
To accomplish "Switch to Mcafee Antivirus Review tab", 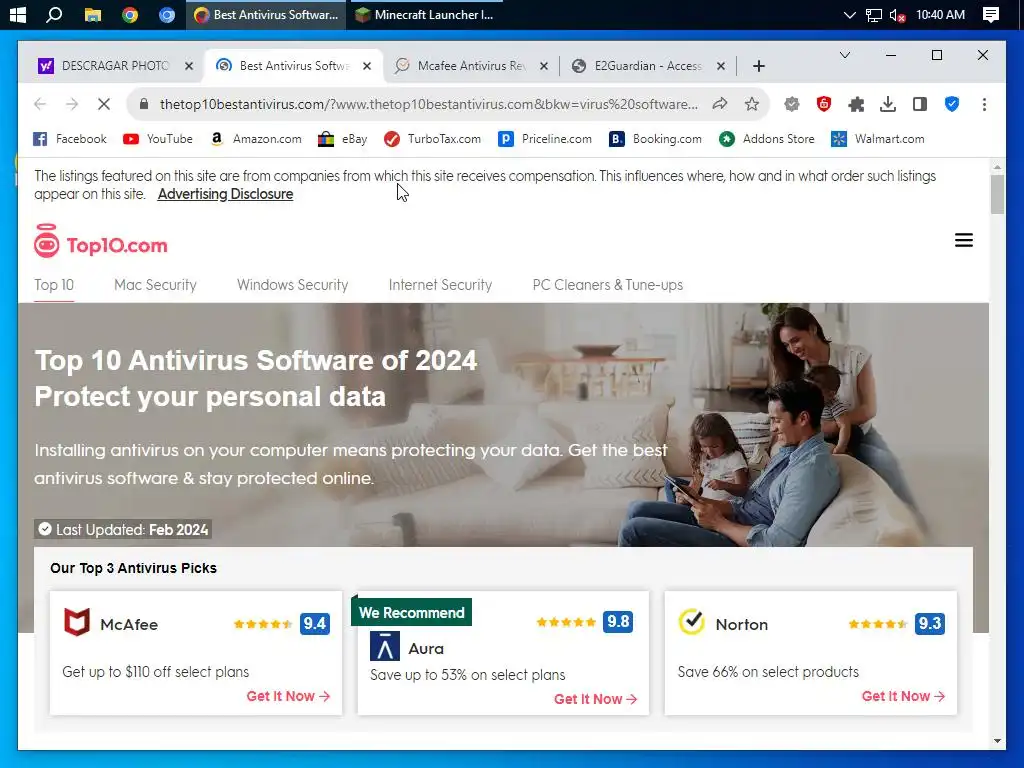I will click(x=470, y=66).
